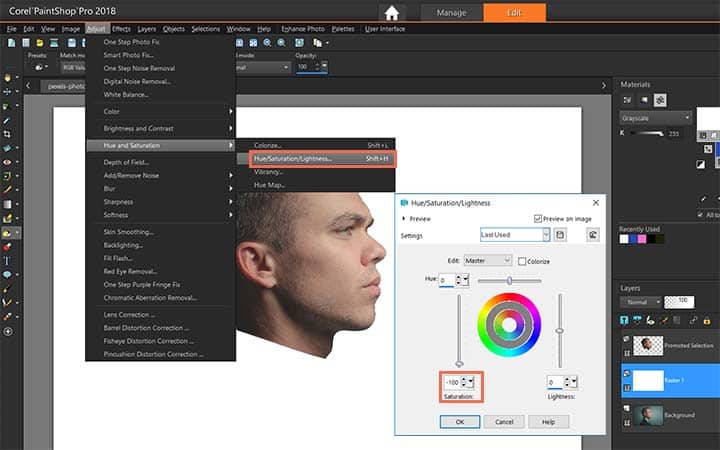This screenshot has width=720, height=450.
Task: Click the horizontal Hue slider handle
Action: tap(509, 281)
